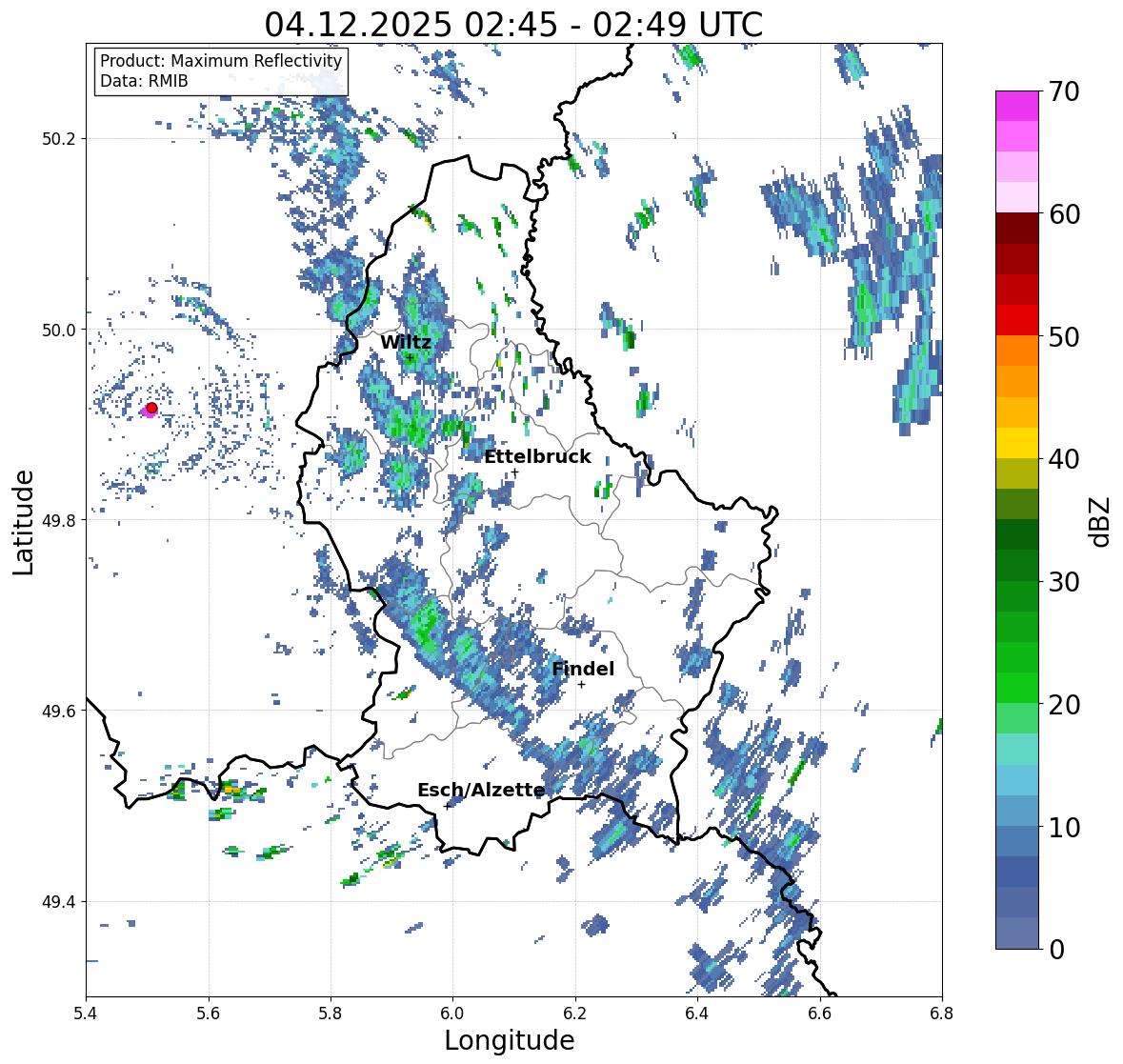Click 'Product: Maximum Reflectivity' legend text
This screenshot has width=1123, height=1064.
221,61
